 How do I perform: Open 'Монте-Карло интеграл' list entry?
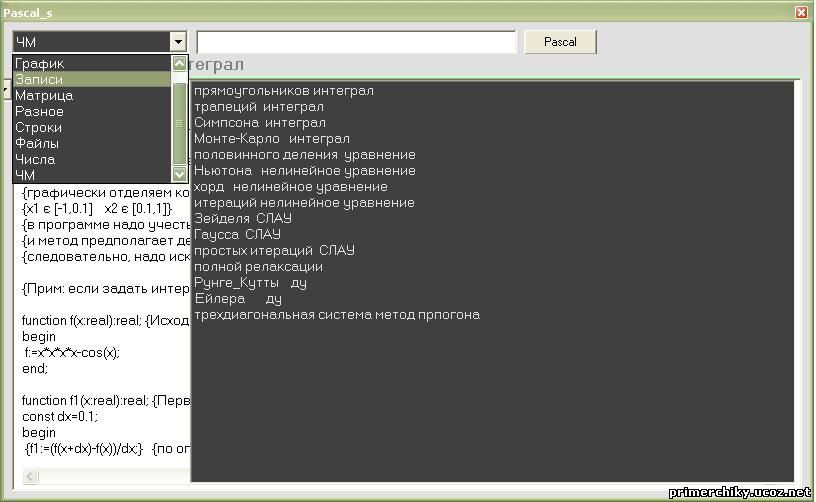272,139
